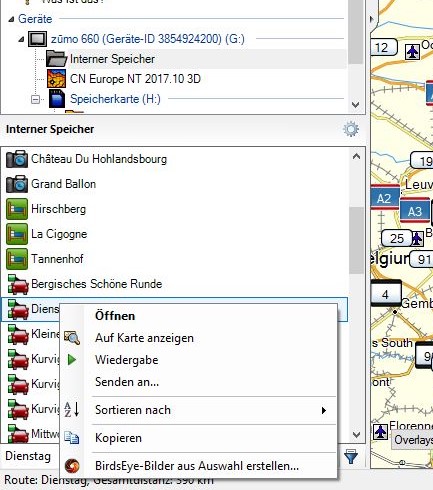Collapse the side panel with the map-edge arrow
The image size is (433, 490).
pos(372,19)
